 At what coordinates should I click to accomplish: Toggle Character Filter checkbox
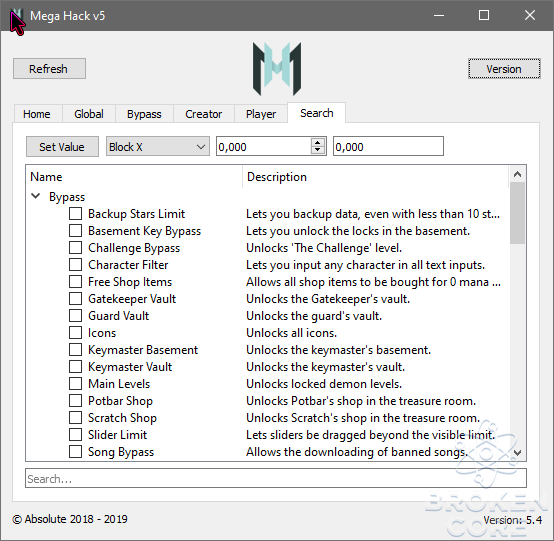[75, 264]
